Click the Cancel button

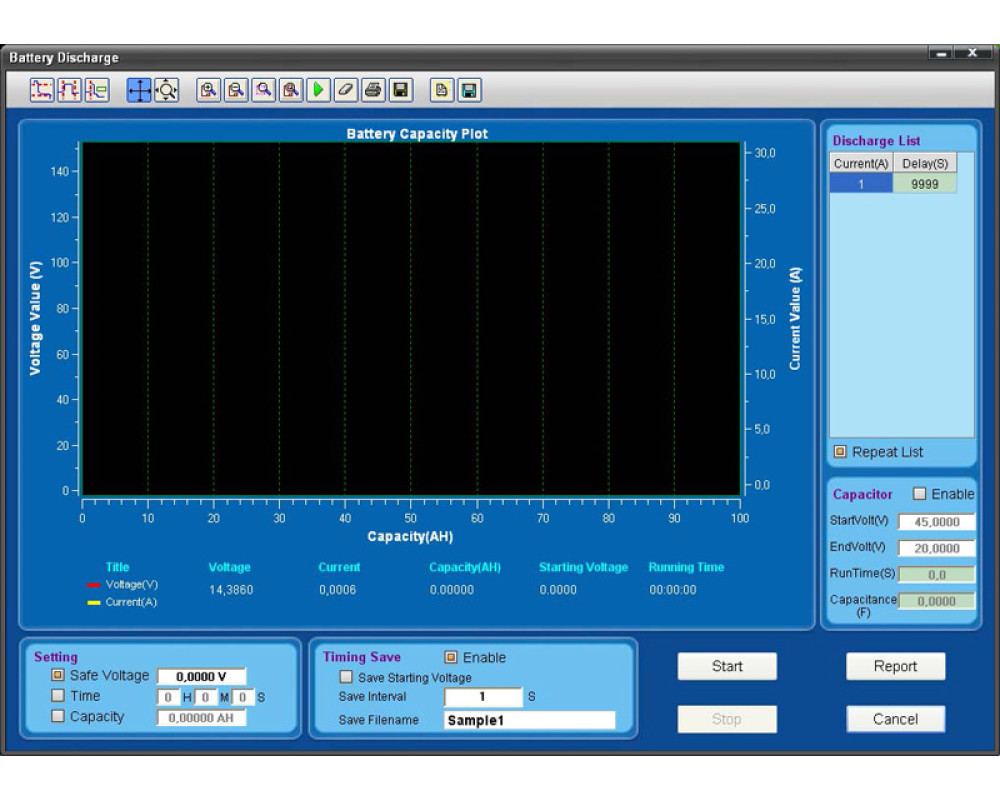coord(895,719)
